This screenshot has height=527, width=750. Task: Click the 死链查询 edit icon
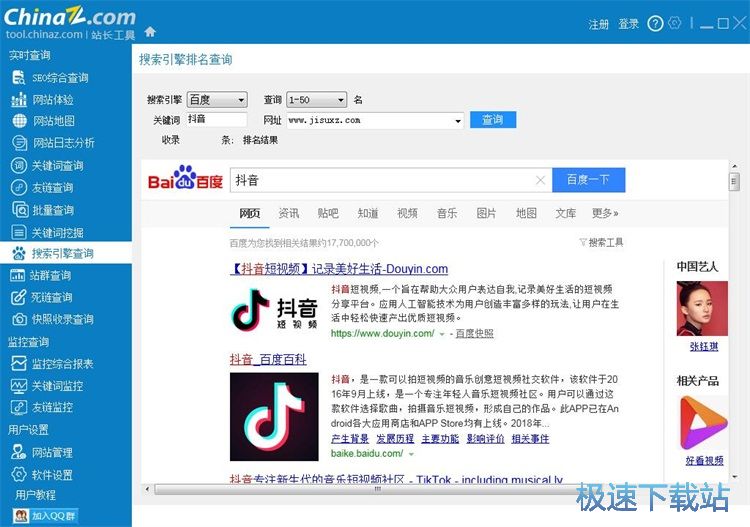click(18, 297)
